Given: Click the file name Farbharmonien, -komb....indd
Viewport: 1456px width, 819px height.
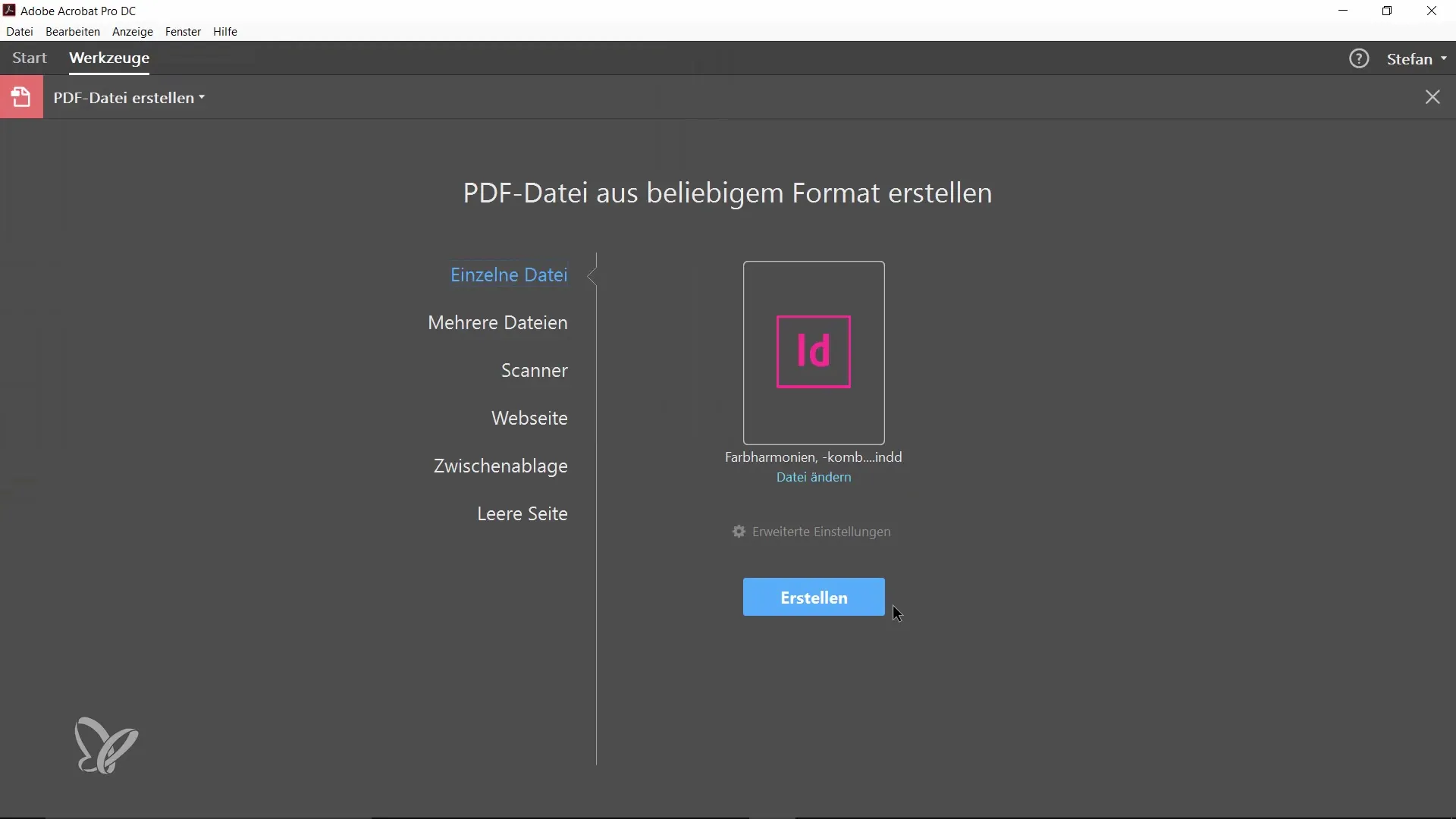Looking at the screenshot, I should (814, 457).
